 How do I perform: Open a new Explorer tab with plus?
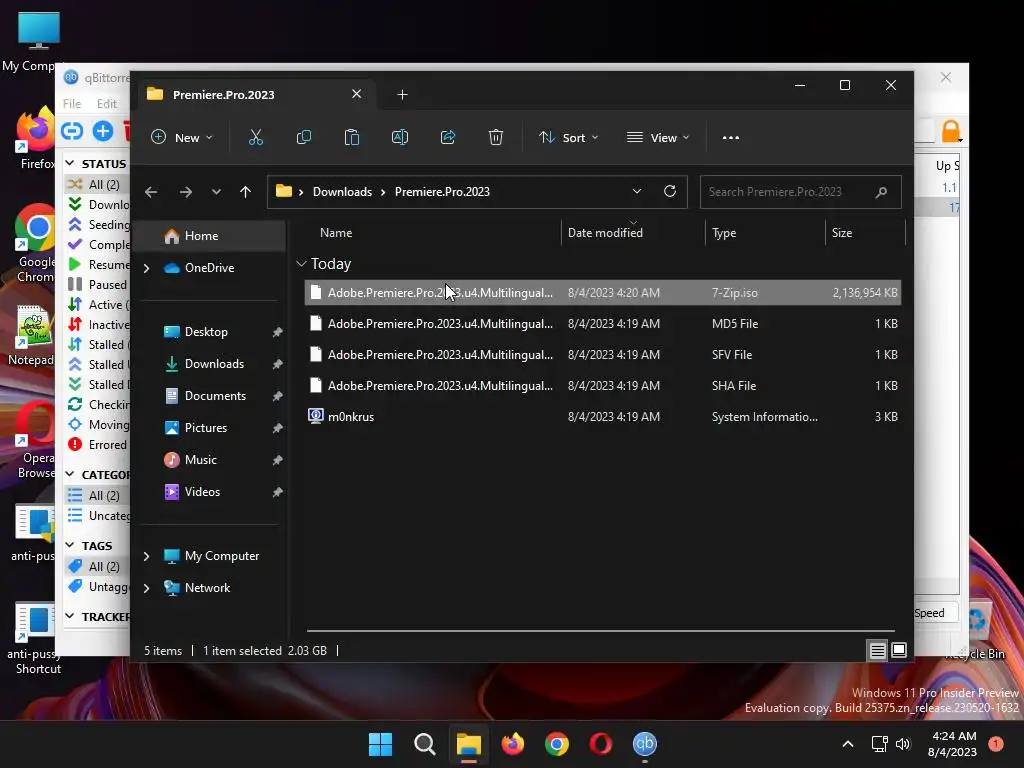pyautogui.click(x=402, y=95)
